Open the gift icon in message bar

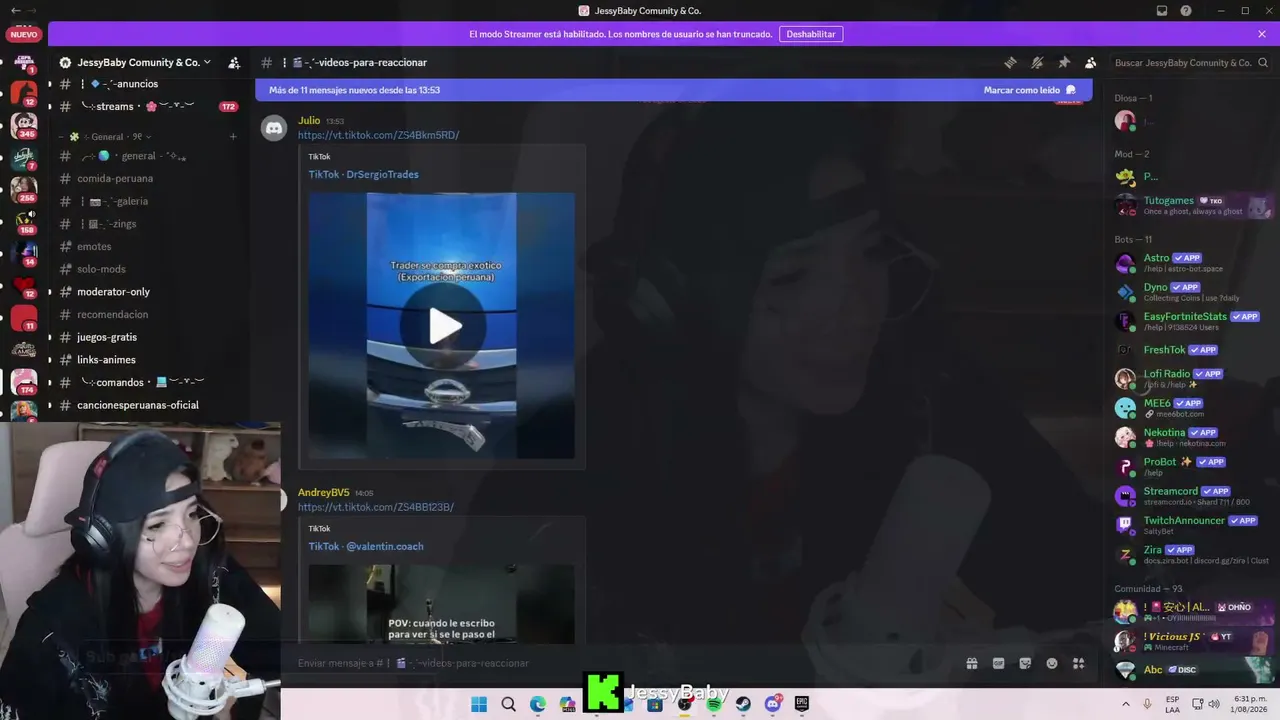971,663
